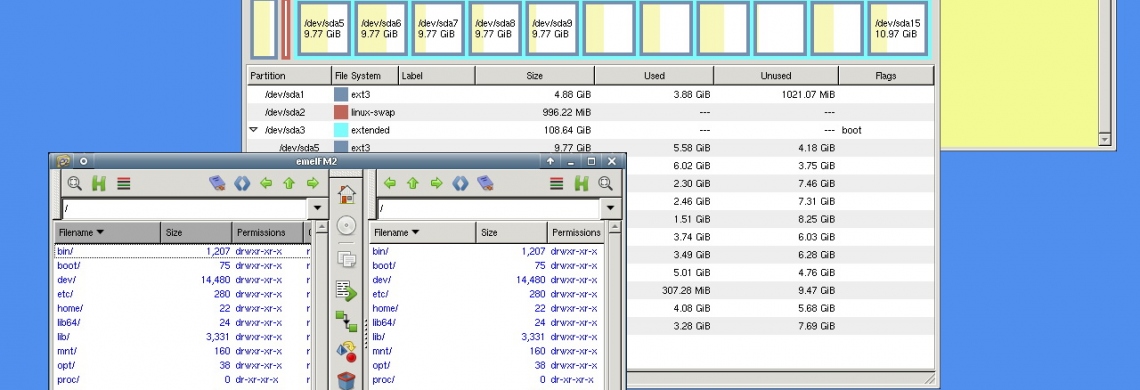Screen dimensions: 1140x390
Task: Open find tool in left emelFM2 pane
Action: coord(74,183)
